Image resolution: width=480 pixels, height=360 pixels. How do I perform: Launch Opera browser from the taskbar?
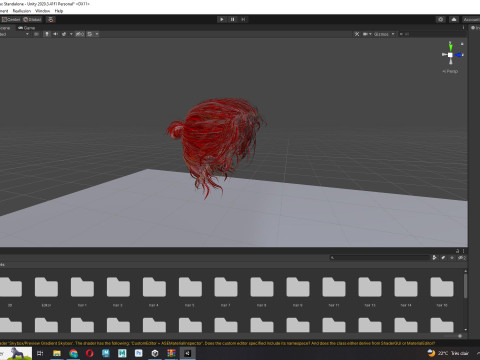pyautogui.click(x=90, y=353)
